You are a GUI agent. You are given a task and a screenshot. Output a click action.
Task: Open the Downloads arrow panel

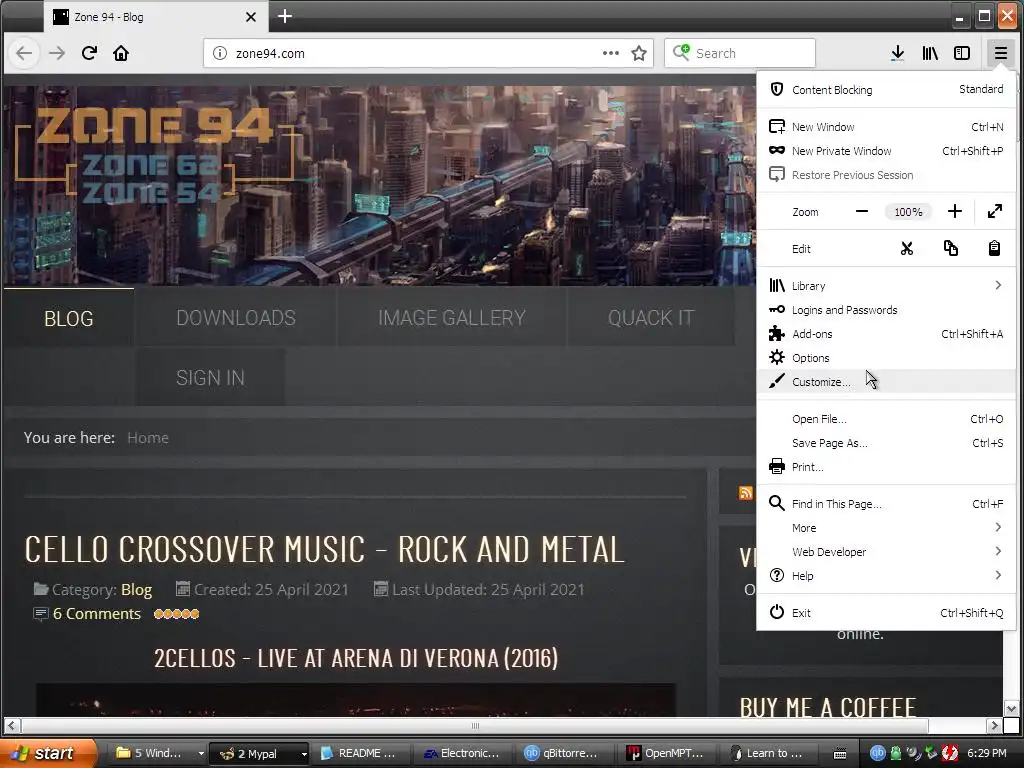[x=897, y=53]
